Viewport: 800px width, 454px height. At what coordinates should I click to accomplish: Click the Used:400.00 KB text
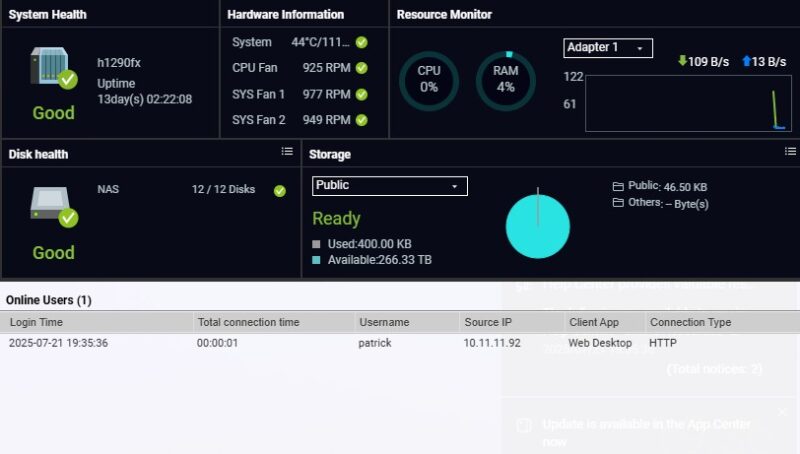[369, 244]
